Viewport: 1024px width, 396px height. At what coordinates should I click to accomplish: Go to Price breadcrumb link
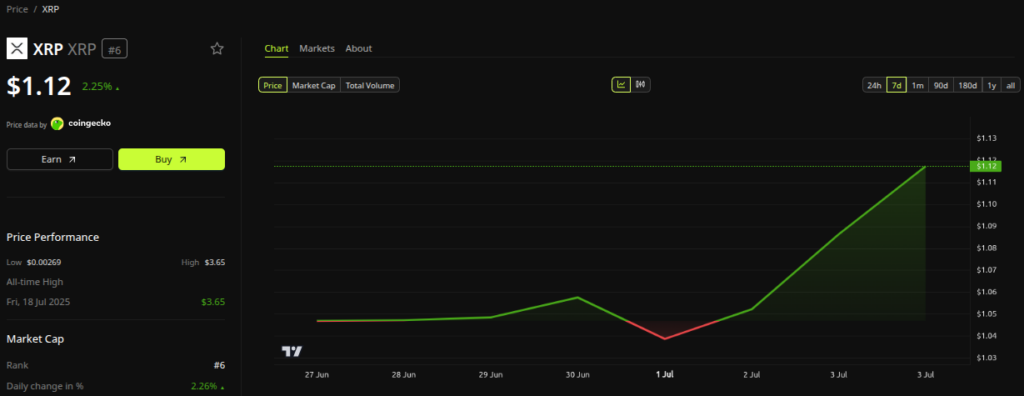(x=17, y=10)
